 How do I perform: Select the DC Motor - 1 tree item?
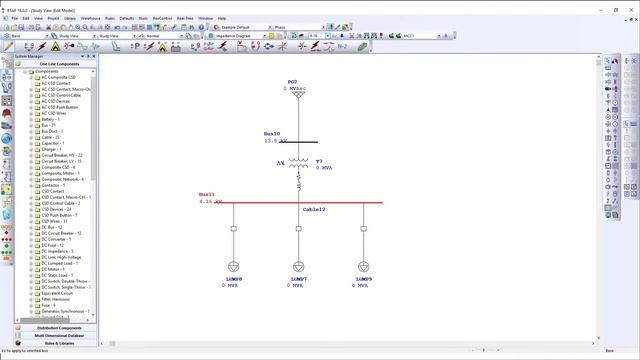click(53, 269)
